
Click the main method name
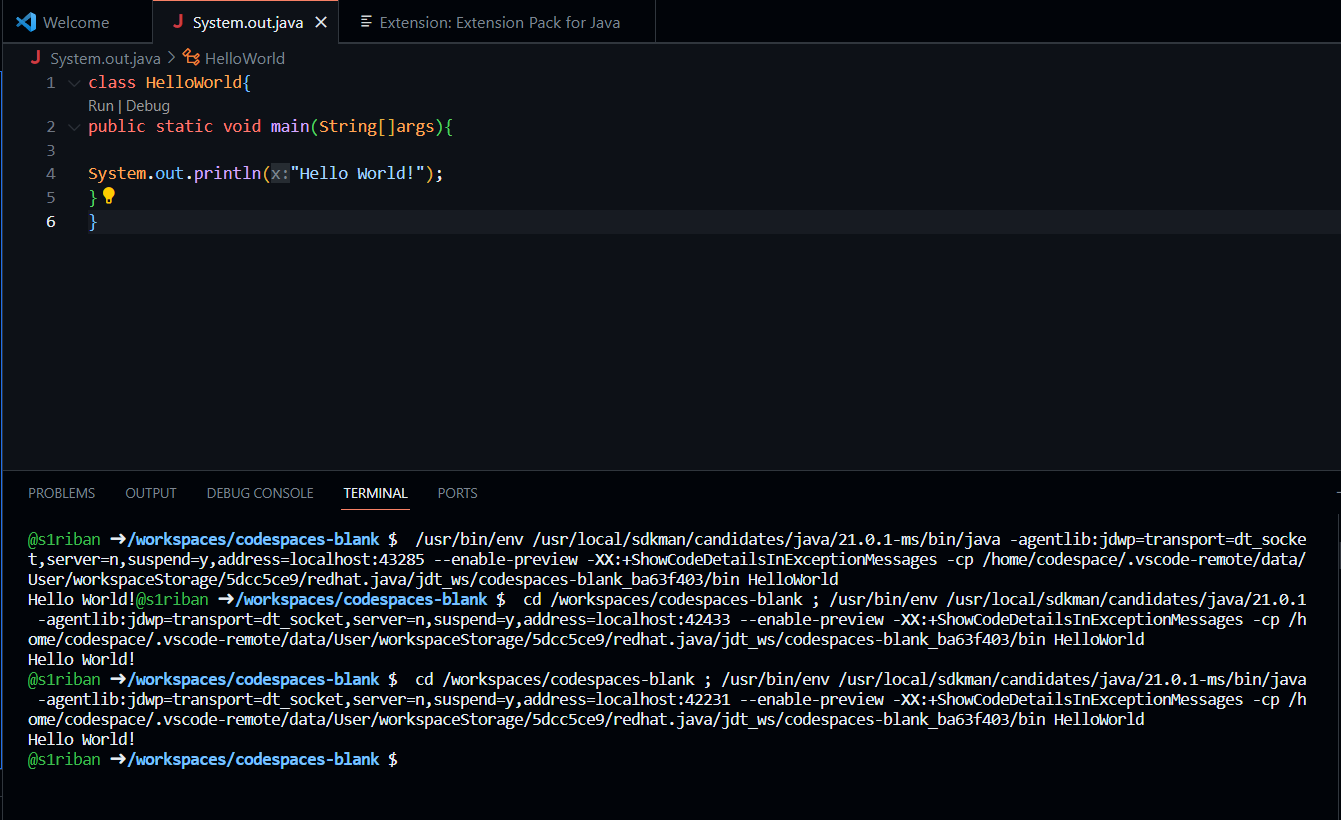point(290,127)
